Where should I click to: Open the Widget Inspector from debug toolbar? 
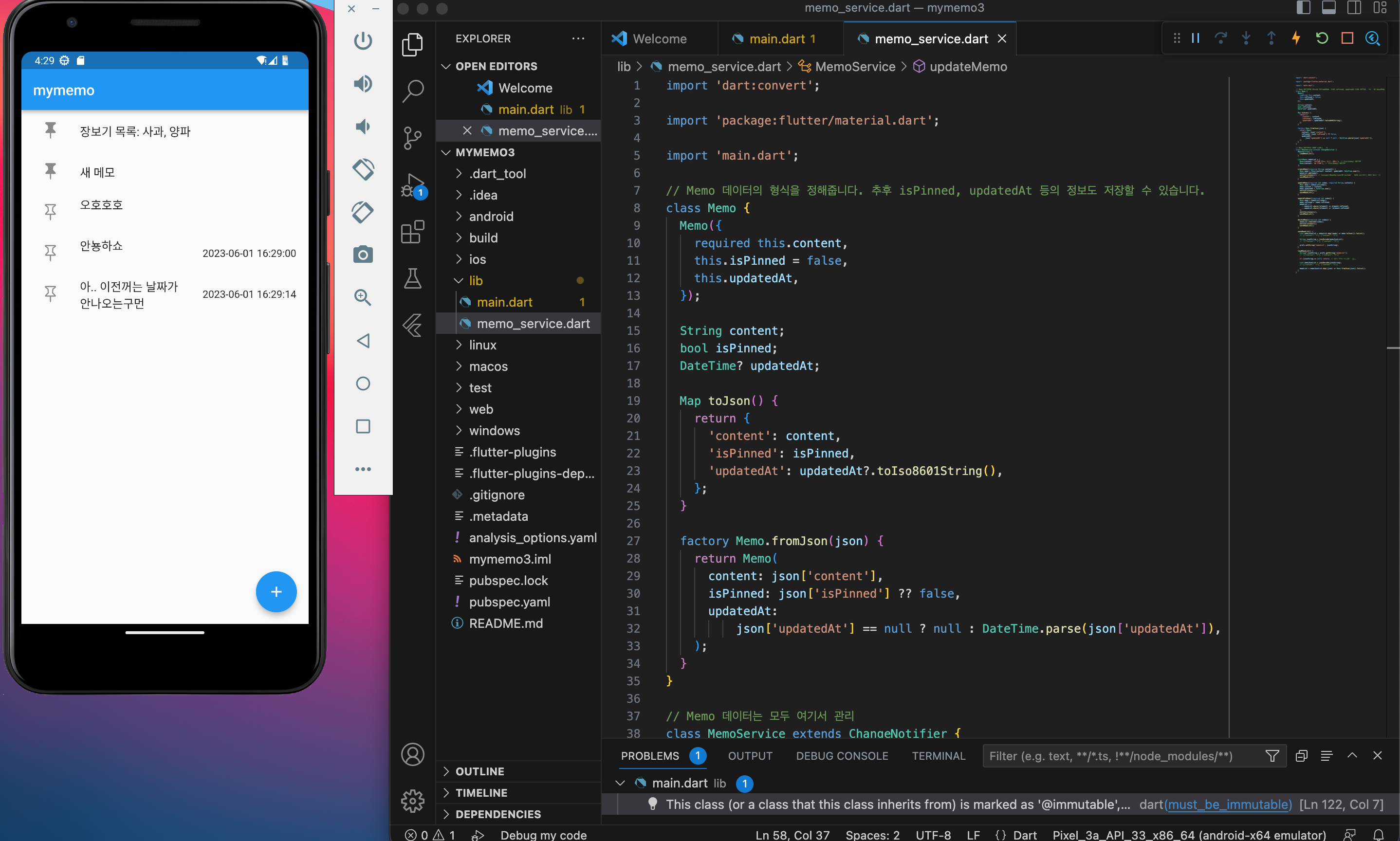point(1372,38)
